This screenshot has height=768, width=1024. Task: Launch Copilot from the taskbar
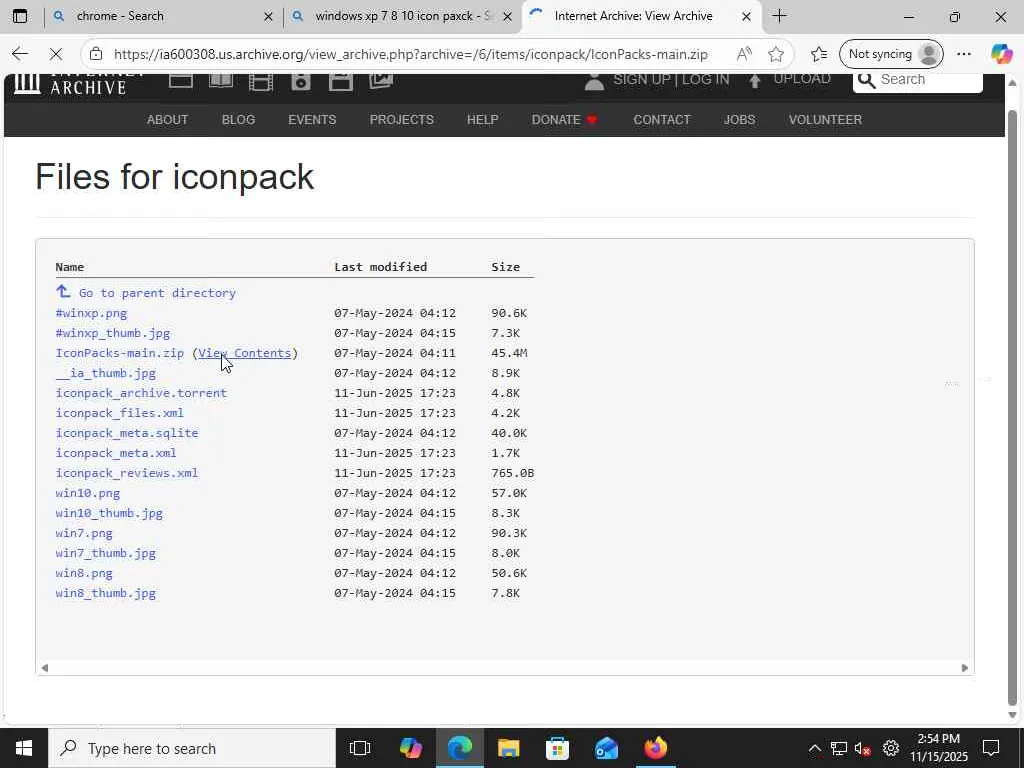point(411,748)
